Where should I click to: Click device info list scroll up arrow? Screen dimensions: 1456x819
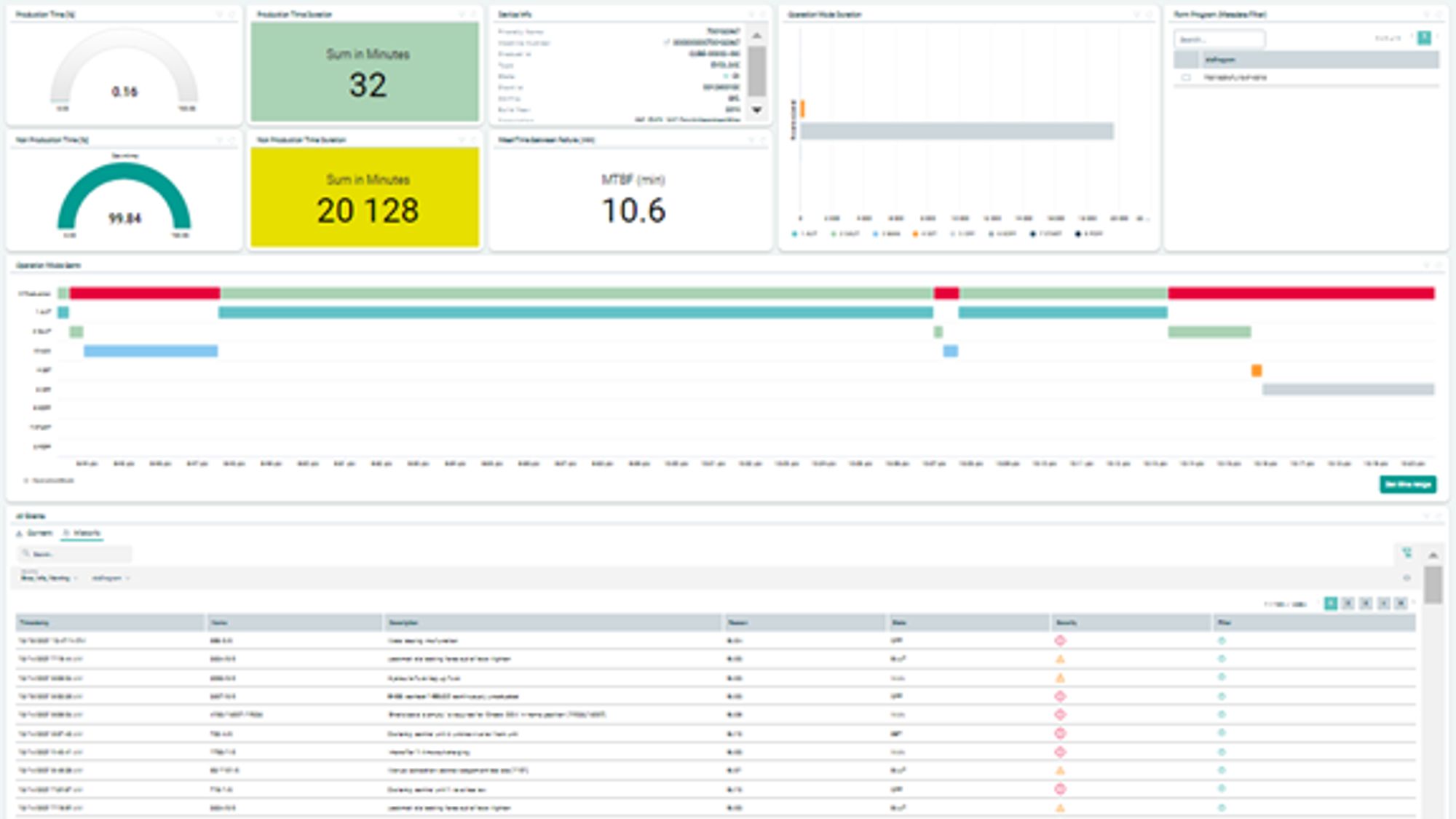tap(757, 36)
